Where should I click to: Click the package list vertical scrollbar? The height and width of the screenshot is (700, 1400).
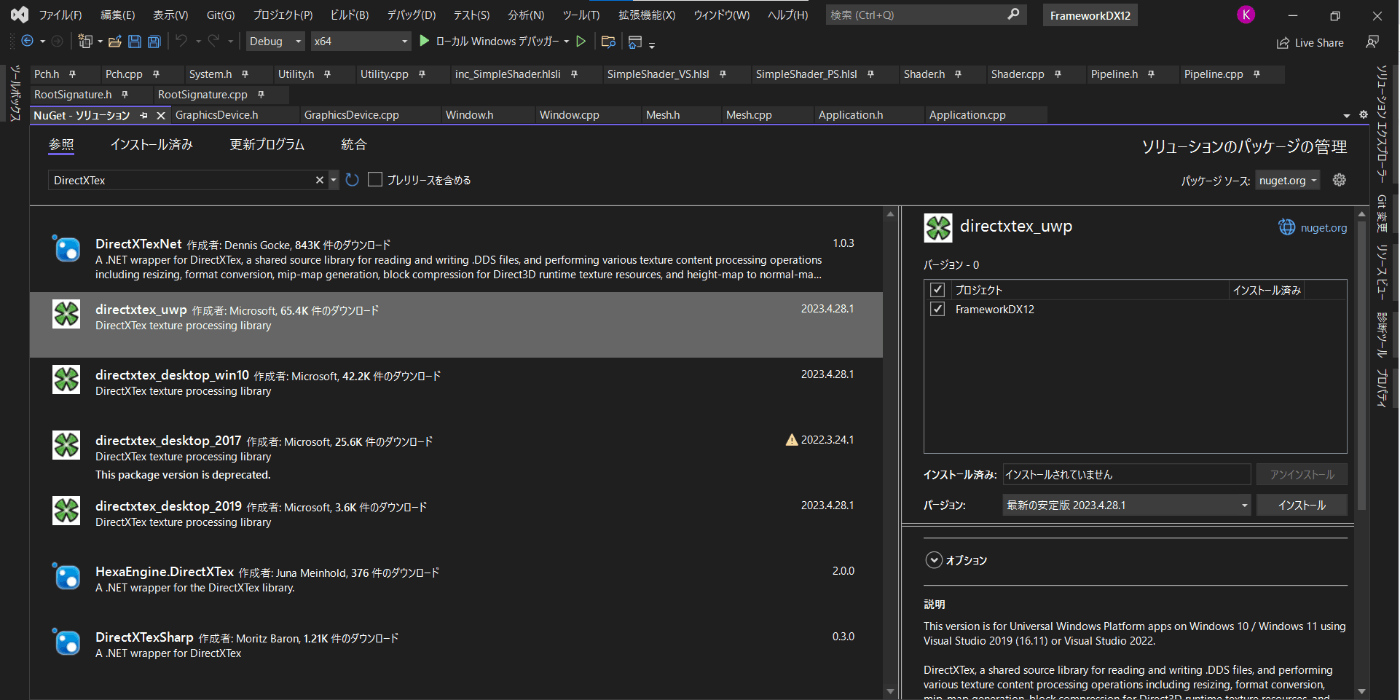tap(891, 450)
